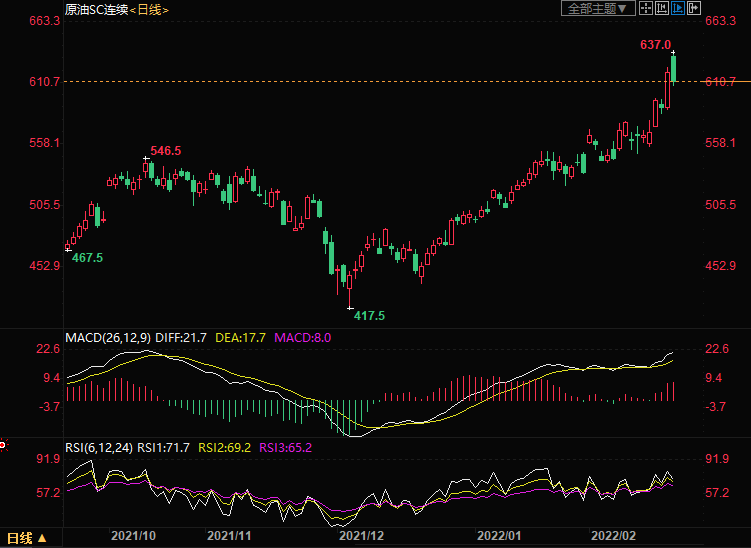Click the exit panel arrow icon
This screenshot has width=751, height=548.
click(693, 9)
